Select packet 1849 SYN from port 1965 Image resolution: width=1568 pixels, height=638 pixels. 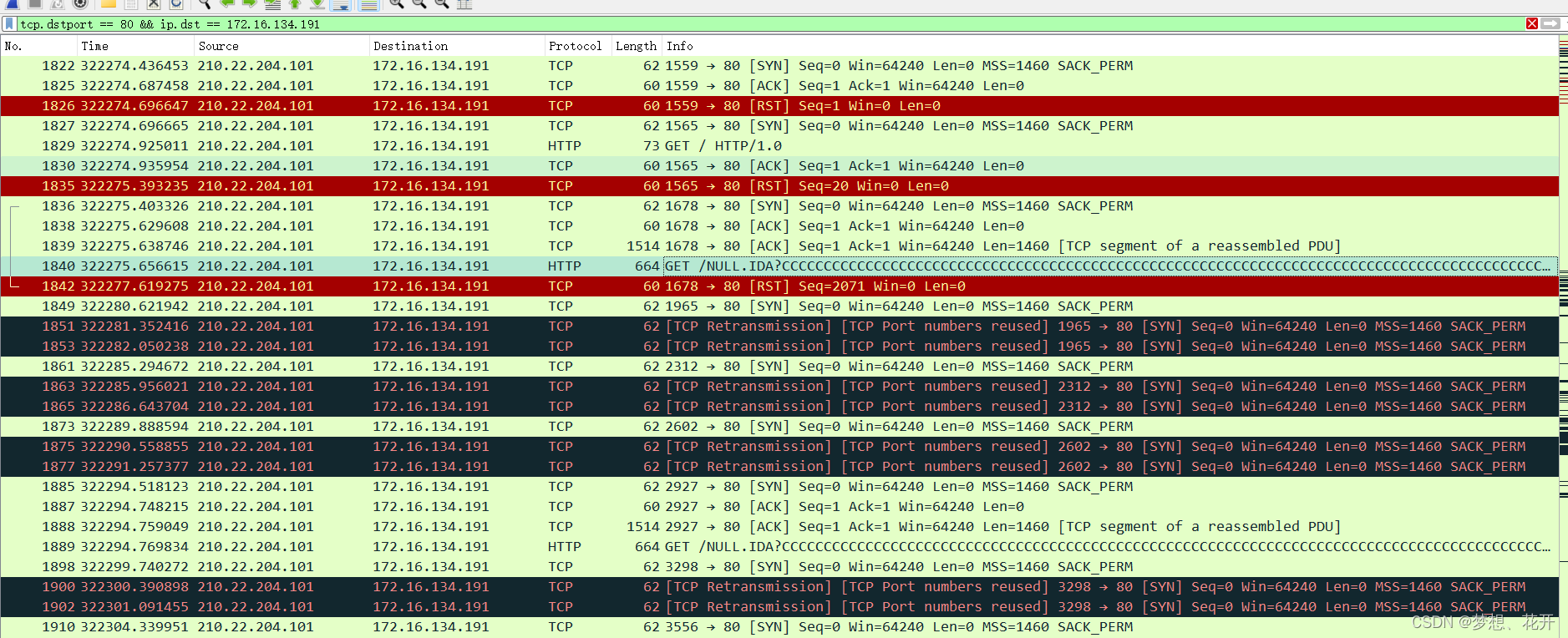pos(779,306)
